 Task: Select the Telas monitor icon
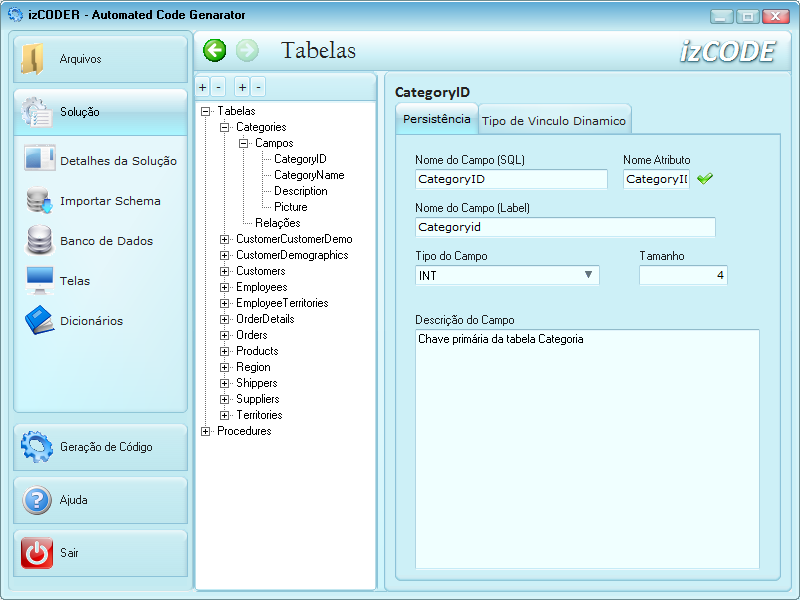tap(40, 281)
